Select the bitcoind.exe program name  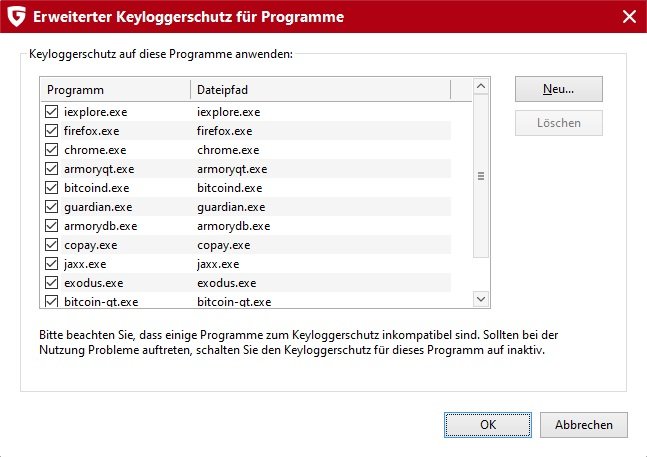coord(97,188)
